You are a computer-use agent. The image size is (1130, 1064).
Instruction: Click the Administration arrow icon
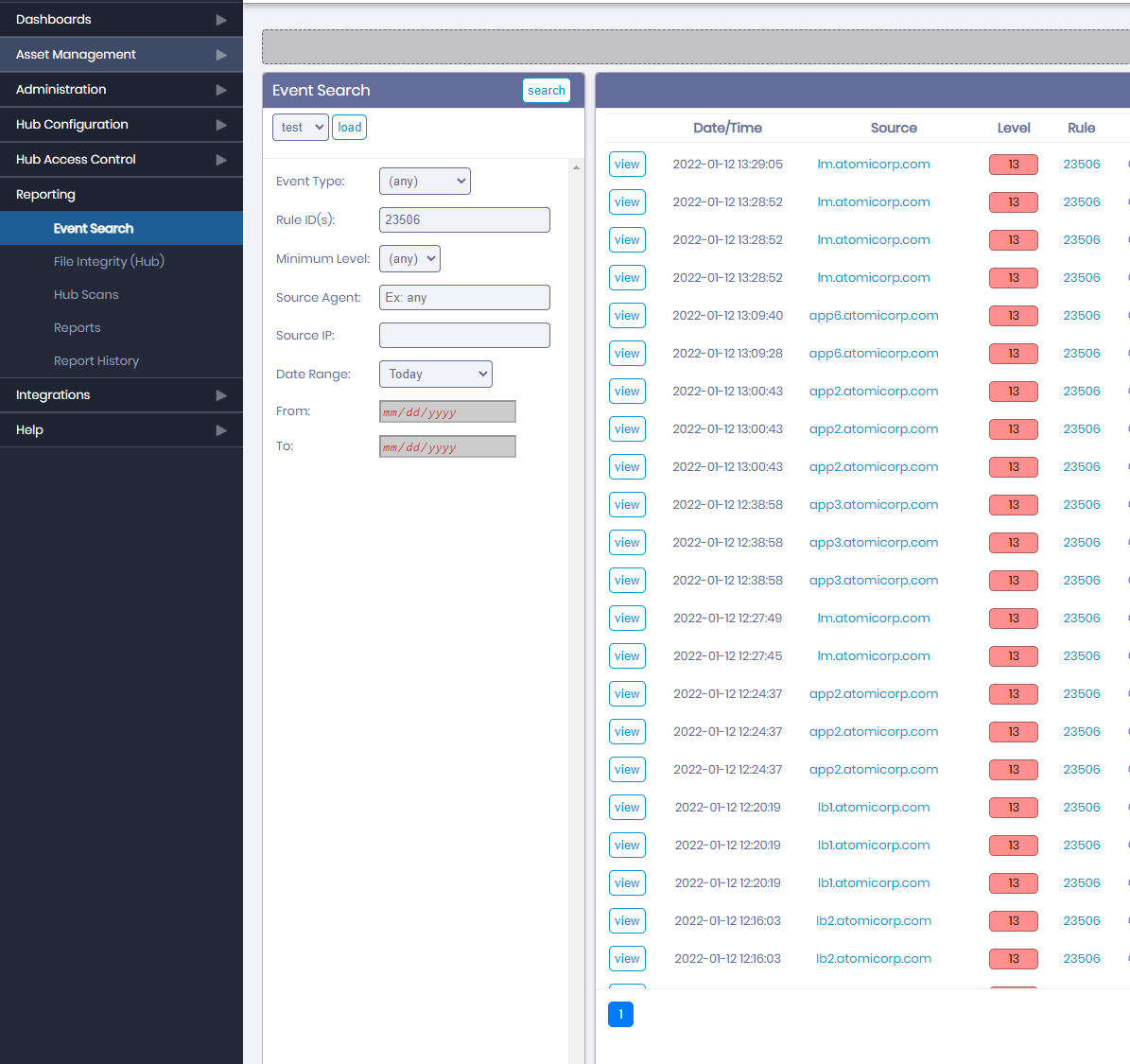click(221, 90)
